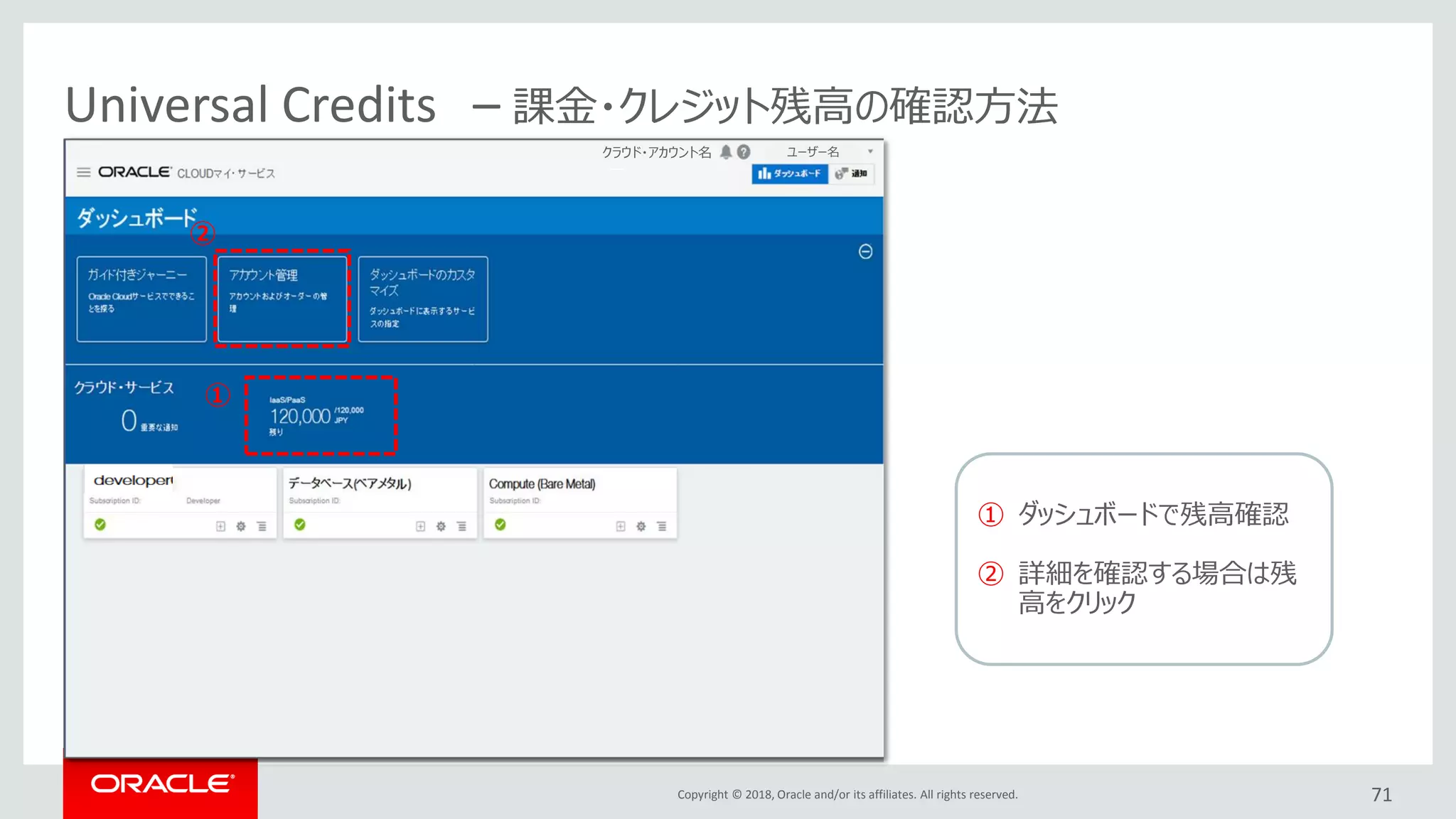The height and width of the screenshot is (819, 1456).
Task: Click the 通知 button in header
Action: pos(852,173)
